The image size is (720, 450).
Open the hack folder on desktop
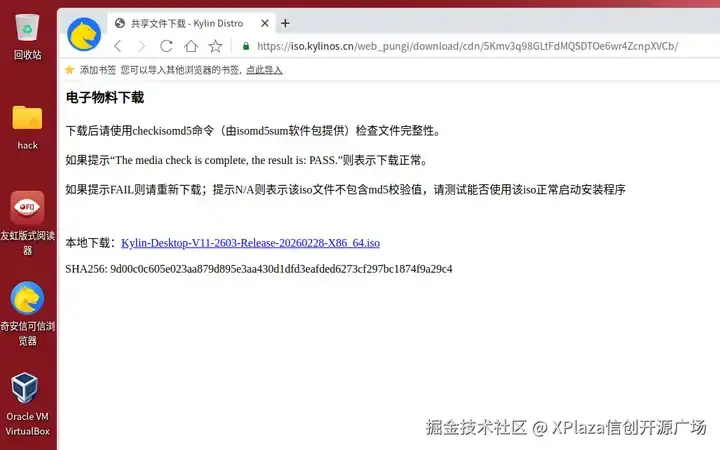coord(28,127)
